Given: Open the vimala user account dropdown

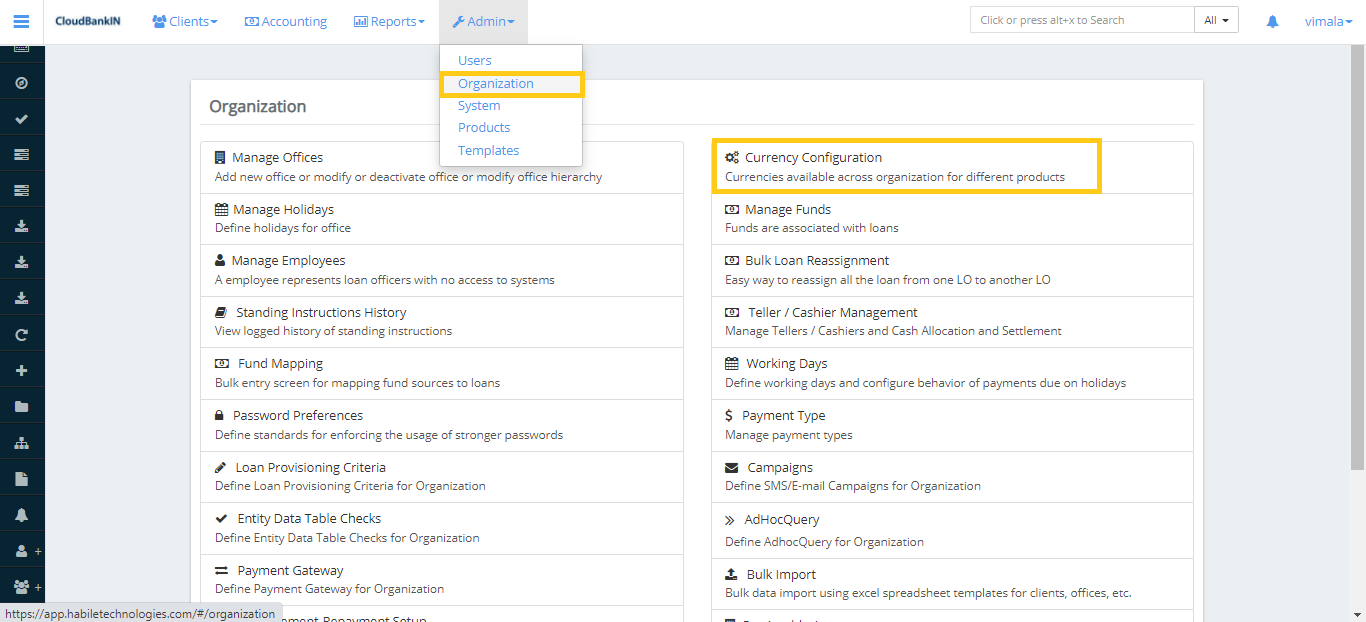Looking at the screenshot, I should click(x=1329, y=21).
